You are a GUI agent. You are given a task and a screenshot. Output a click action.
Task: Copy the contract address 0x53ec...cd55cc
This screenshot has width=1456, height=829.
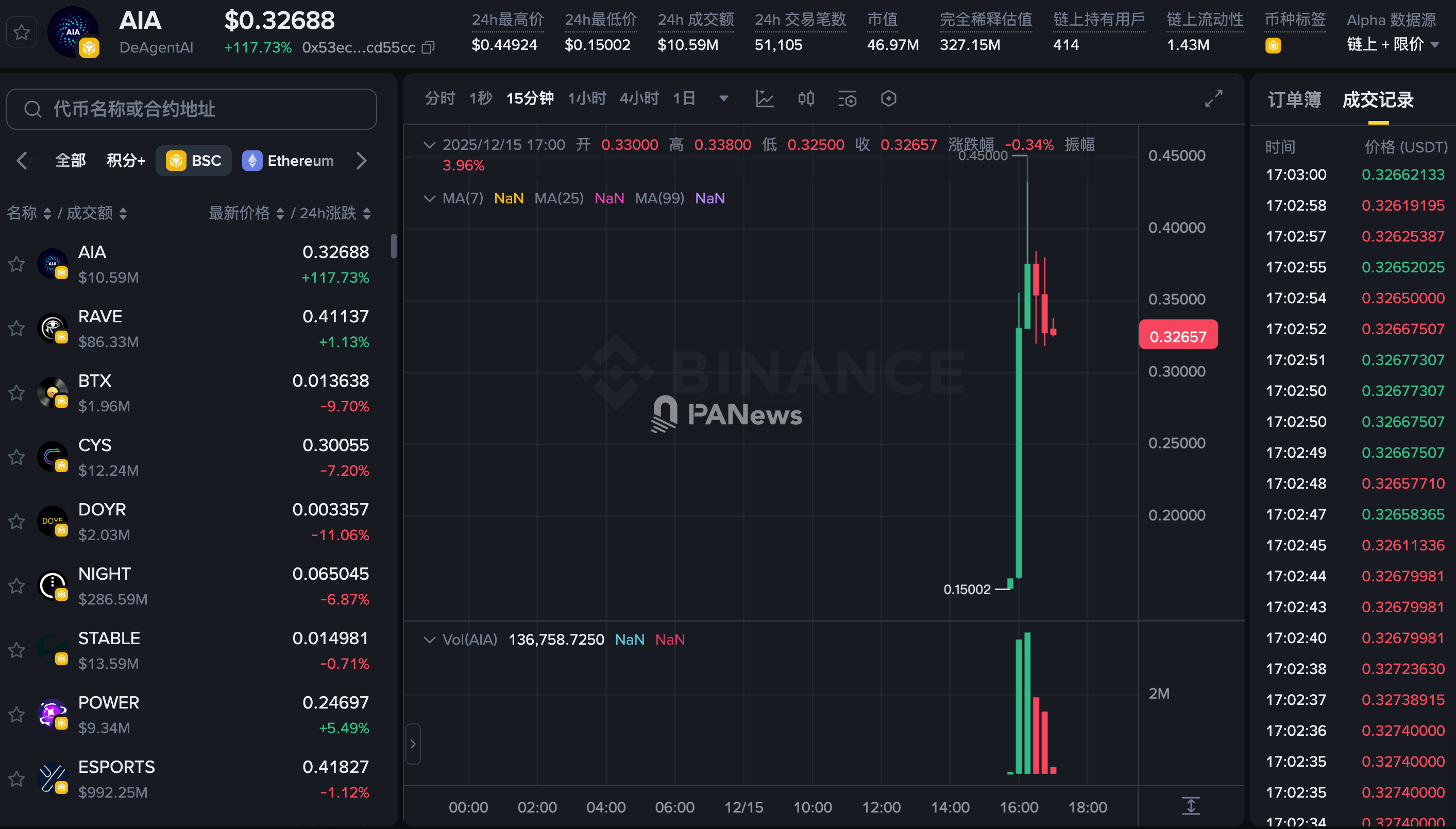pyautogui.click(x=427, y=48)
